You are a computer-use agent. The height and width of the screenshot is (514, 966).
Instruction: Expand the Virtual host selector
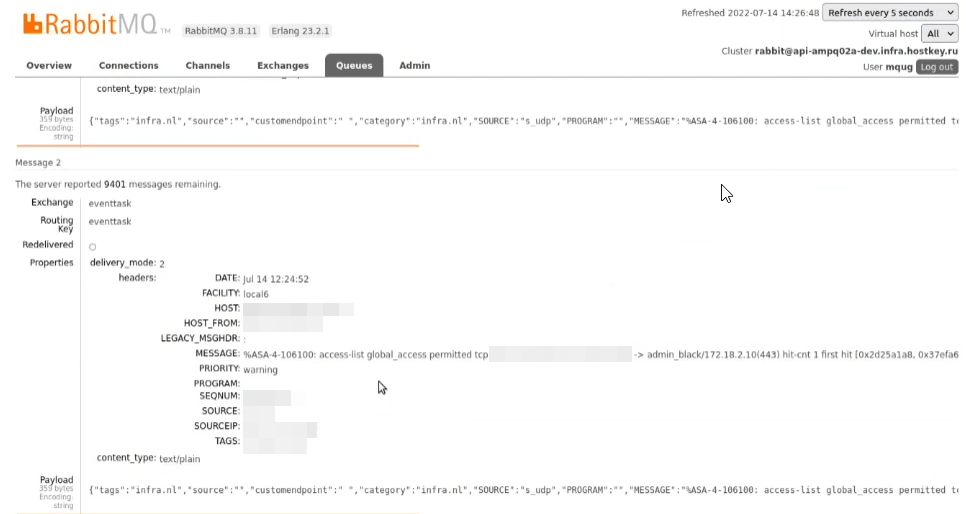coord(939,33)
